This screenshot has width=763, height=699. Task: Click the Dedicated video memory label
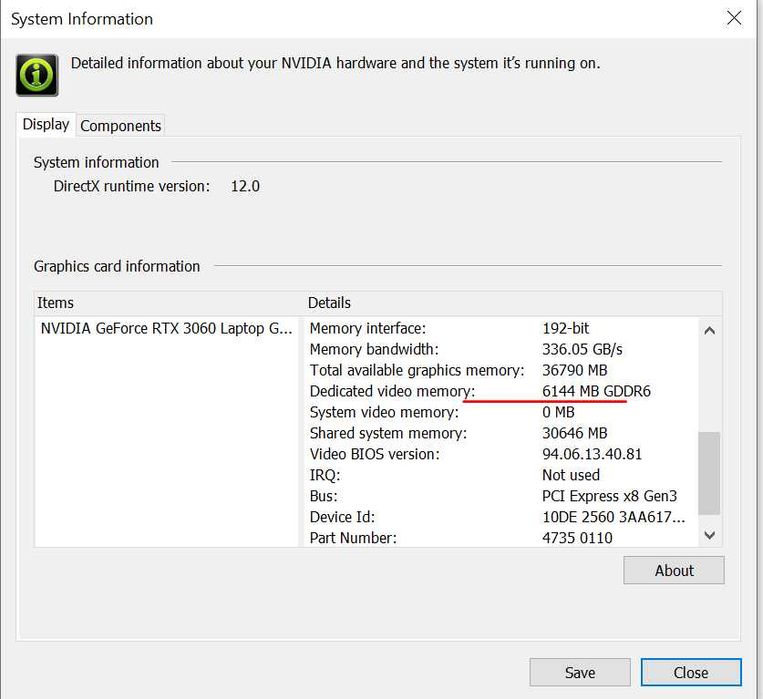click(392, 391)
